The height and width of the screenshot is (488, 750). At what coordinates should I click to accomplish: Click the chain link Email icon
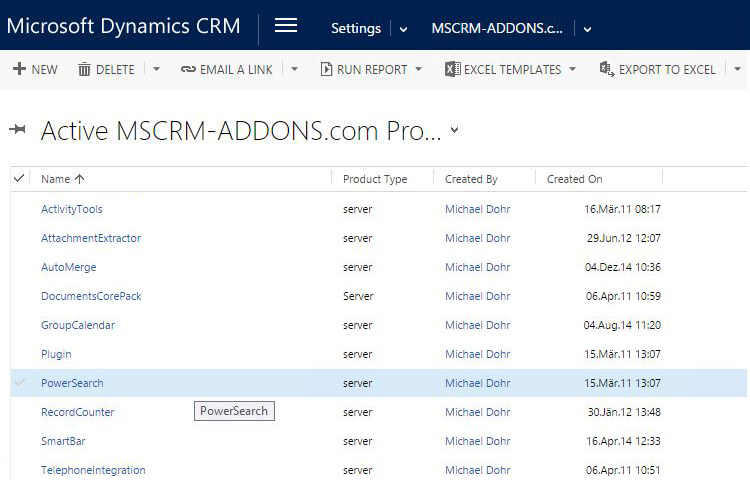coord(188,69)
